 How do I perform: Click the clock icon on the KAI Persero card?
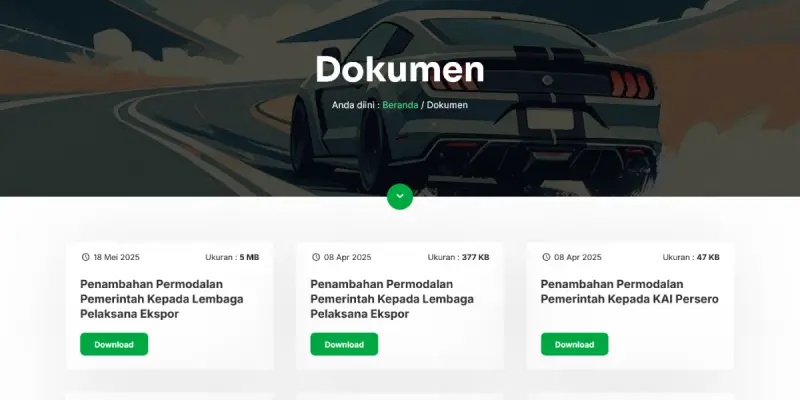click(x=546, y=257)
